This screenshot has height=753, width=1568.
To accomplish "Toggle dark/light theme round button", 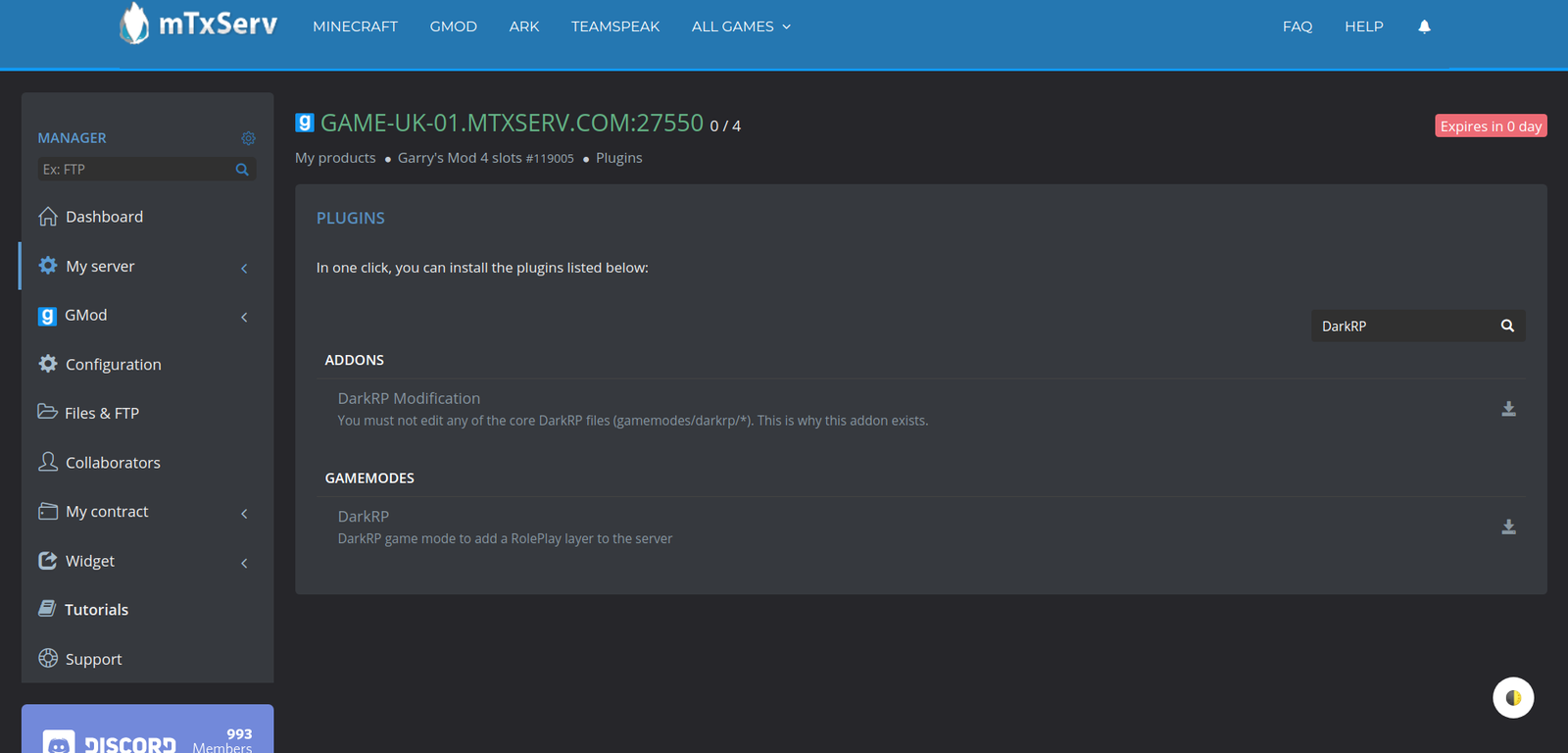I will [x=1513, y=698].
